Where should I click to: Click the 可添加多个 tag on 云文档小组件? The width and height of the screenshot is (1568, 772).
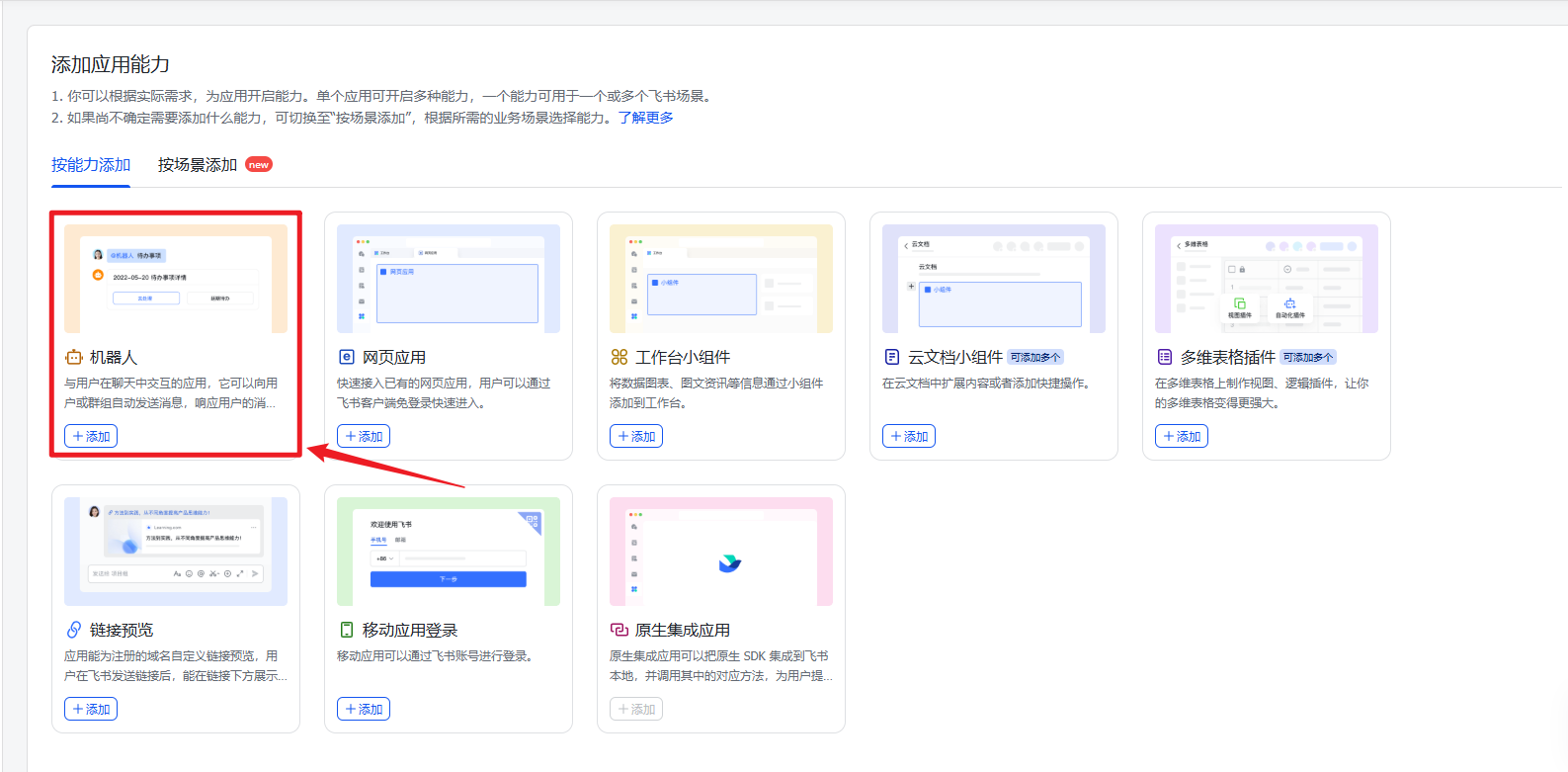tap(1035, 358)
